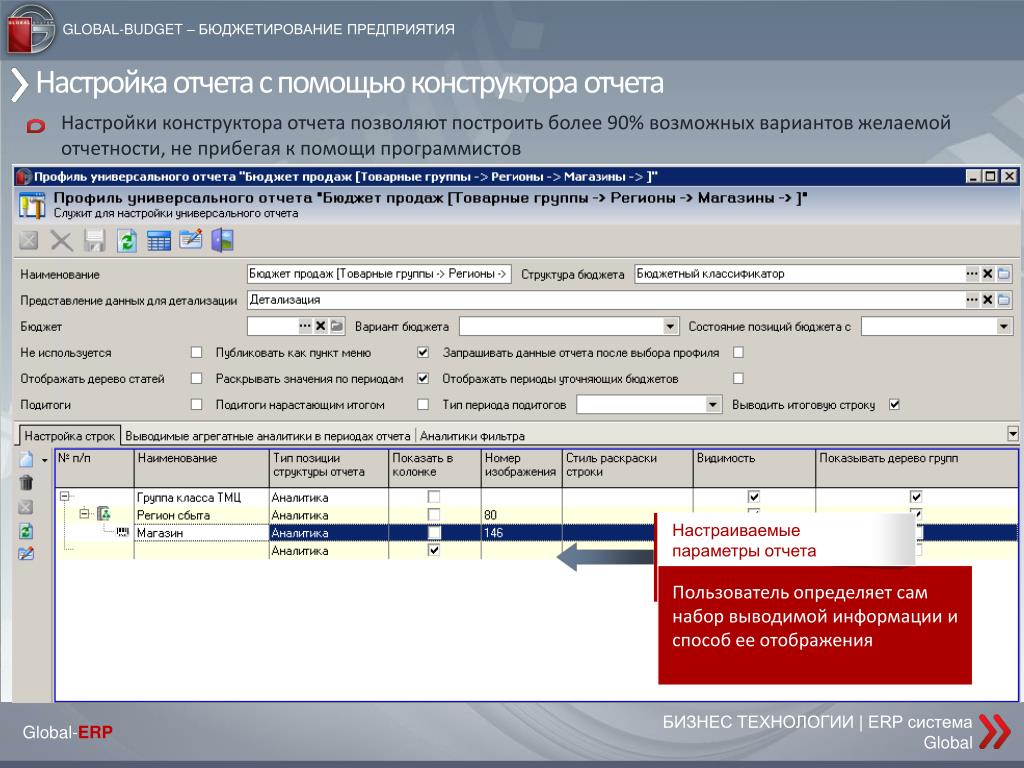Collapse the Регион сбыта tree node

point(84,514)
